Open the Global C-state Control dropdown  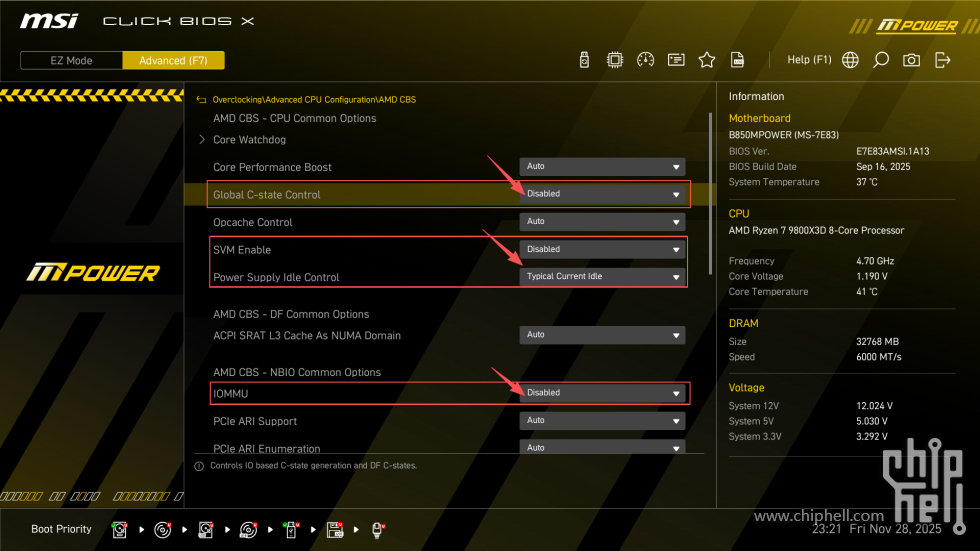[x=603, y=194]
